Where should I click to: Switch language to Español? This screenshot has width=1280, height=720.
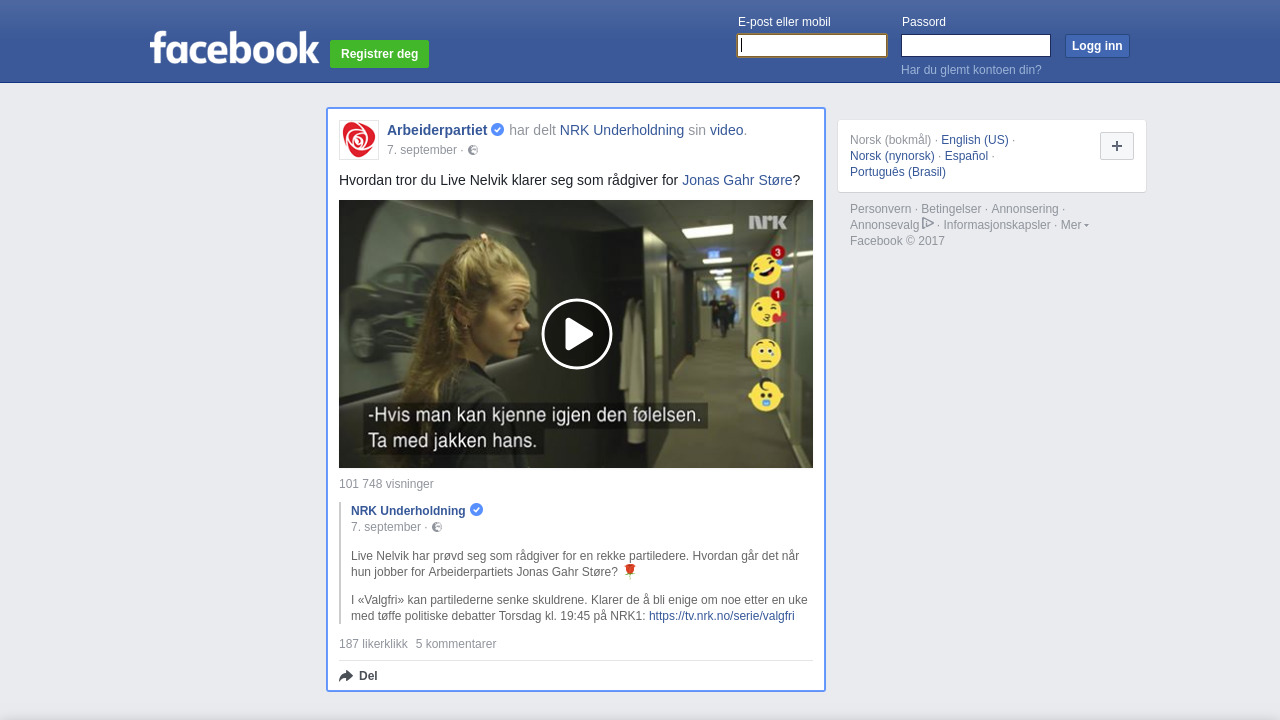(966, 156)
